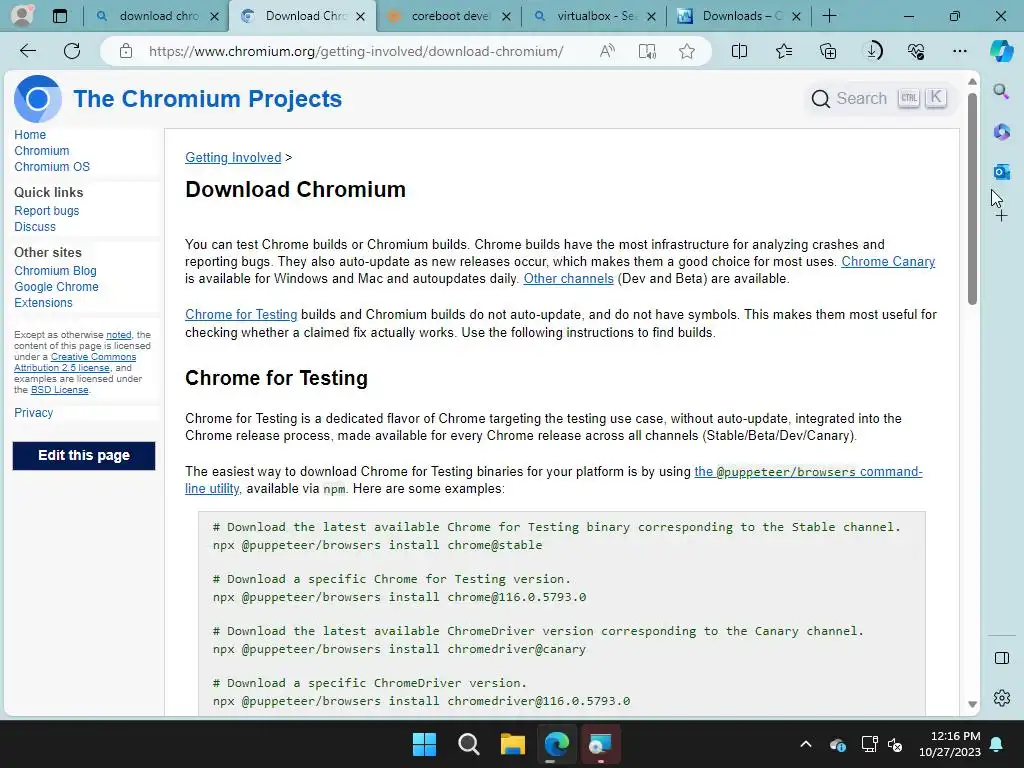Open the Extensions link
1024x768 pixels.
click(43, 302)
